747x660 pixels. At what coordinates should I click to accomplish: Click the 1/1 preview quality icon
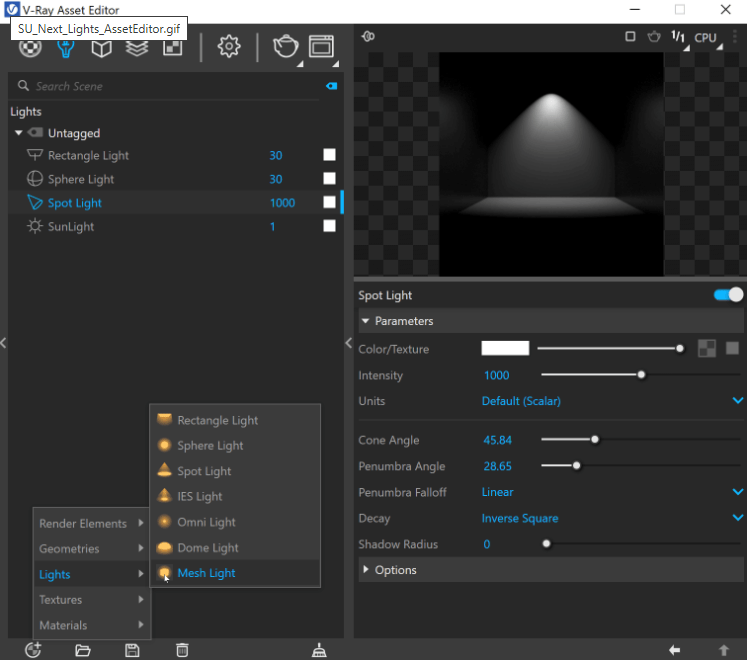[678, 37]
